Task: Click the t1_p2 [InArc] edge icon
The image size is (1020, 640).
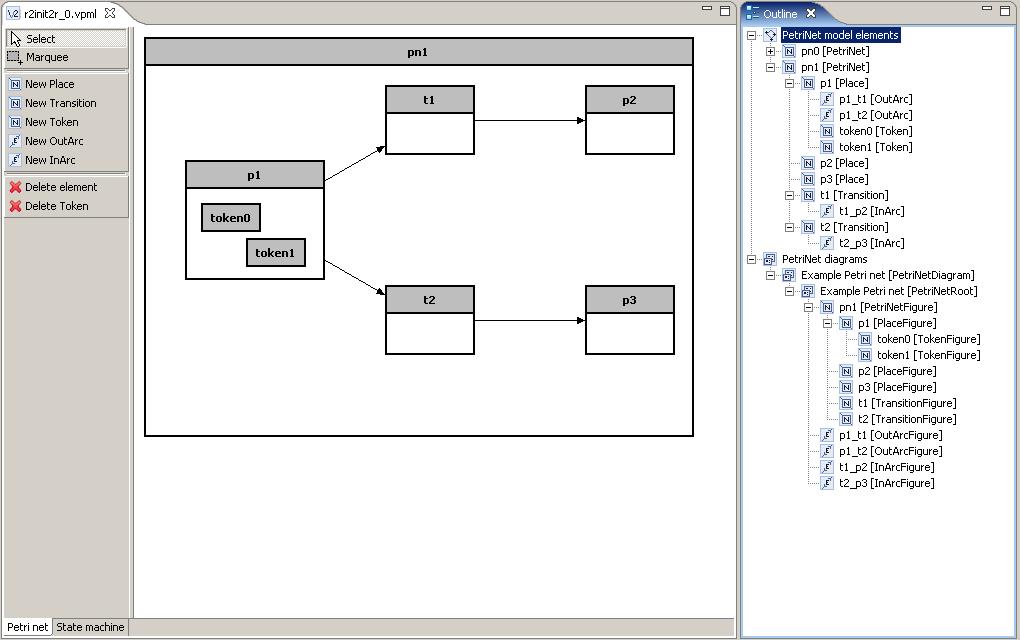Action: [x=827, y=211]
